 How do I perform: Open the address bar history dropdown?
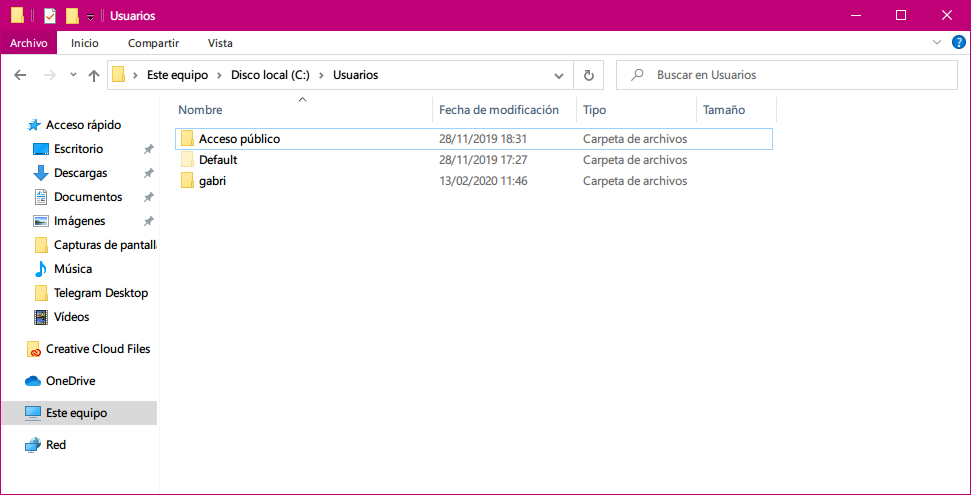(559, 76)
